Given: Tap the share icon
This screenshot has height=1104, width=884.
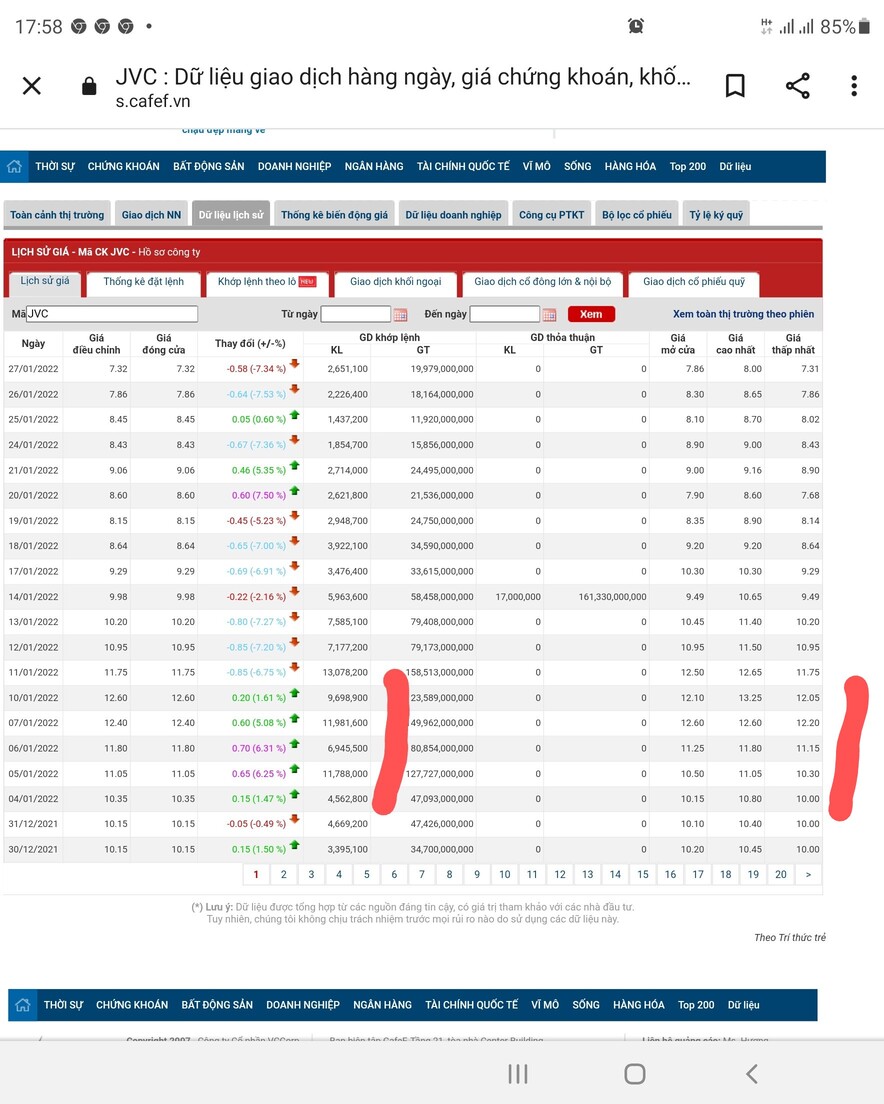Looking at the screenshot, I should tap(797, 86).
